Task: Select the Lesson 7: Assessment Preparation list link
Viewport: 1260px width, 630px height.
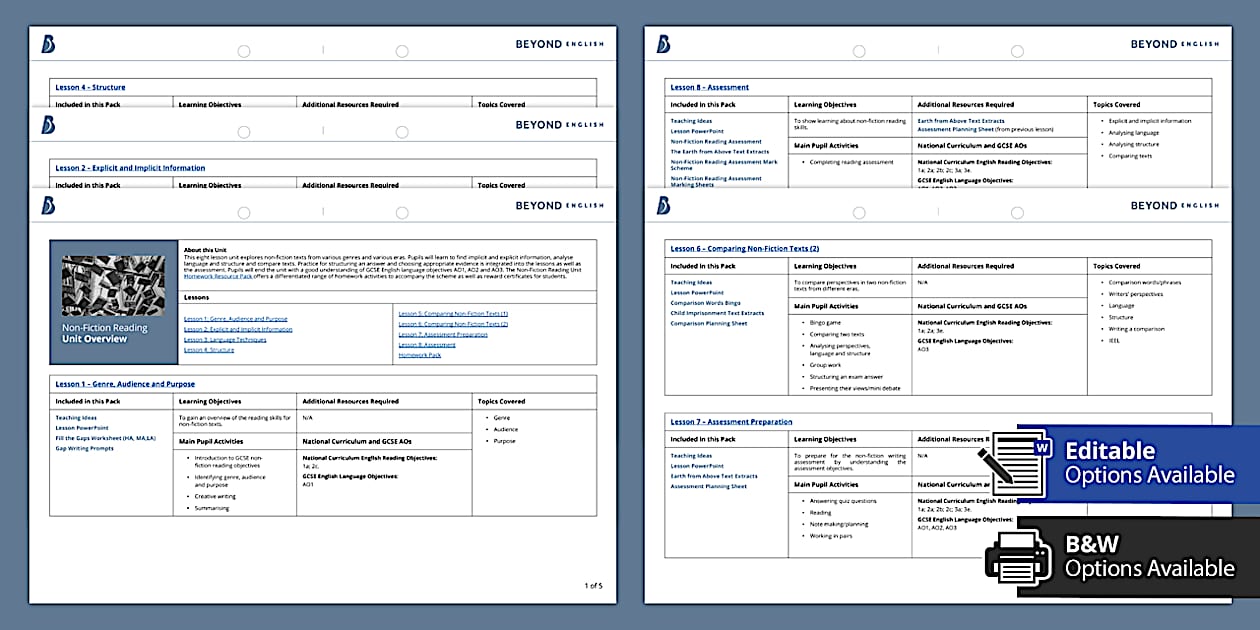Action: (443, 335)
